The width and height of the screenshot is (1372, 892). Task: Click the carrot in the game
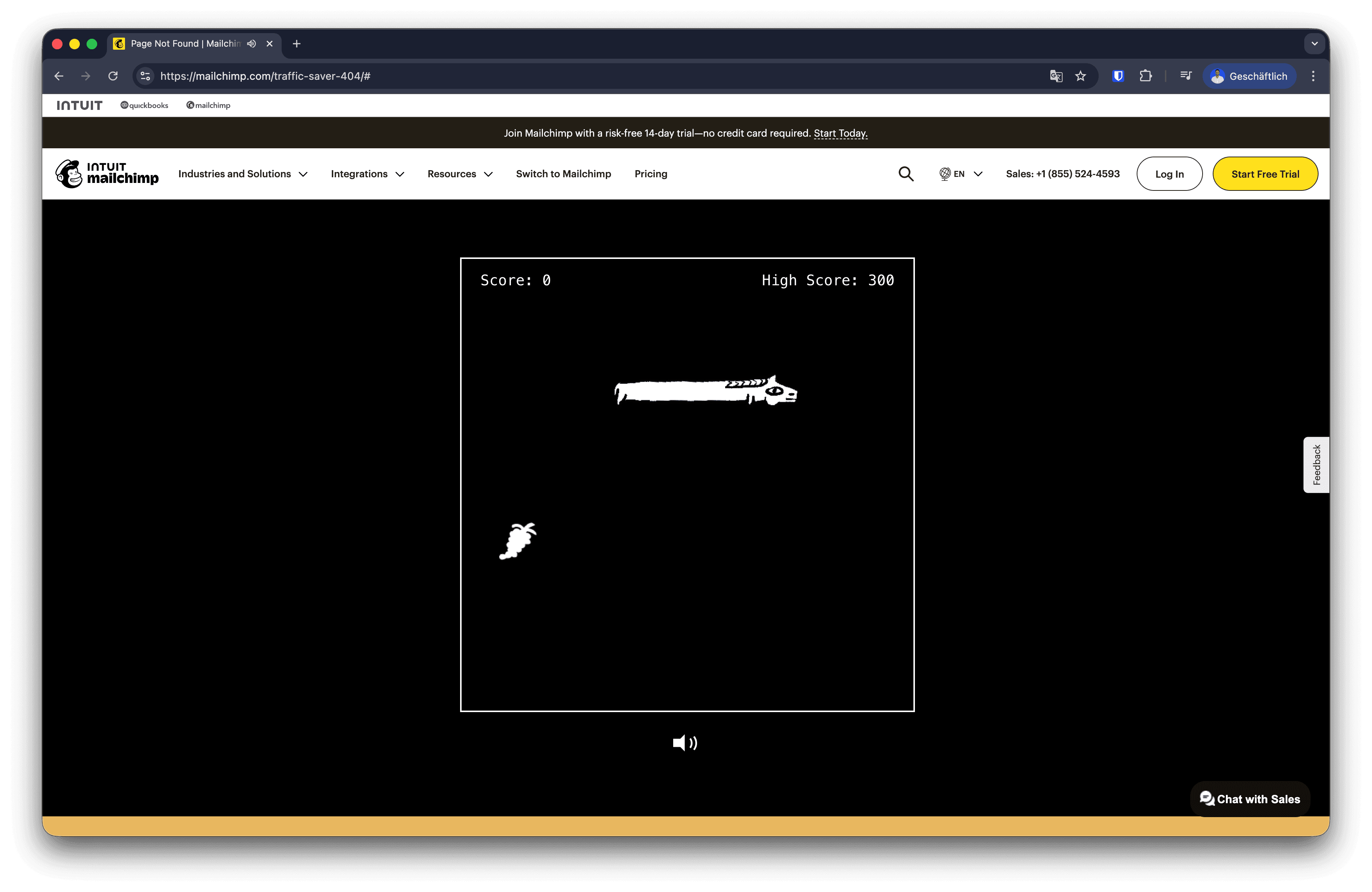click(x=518, y=540)
